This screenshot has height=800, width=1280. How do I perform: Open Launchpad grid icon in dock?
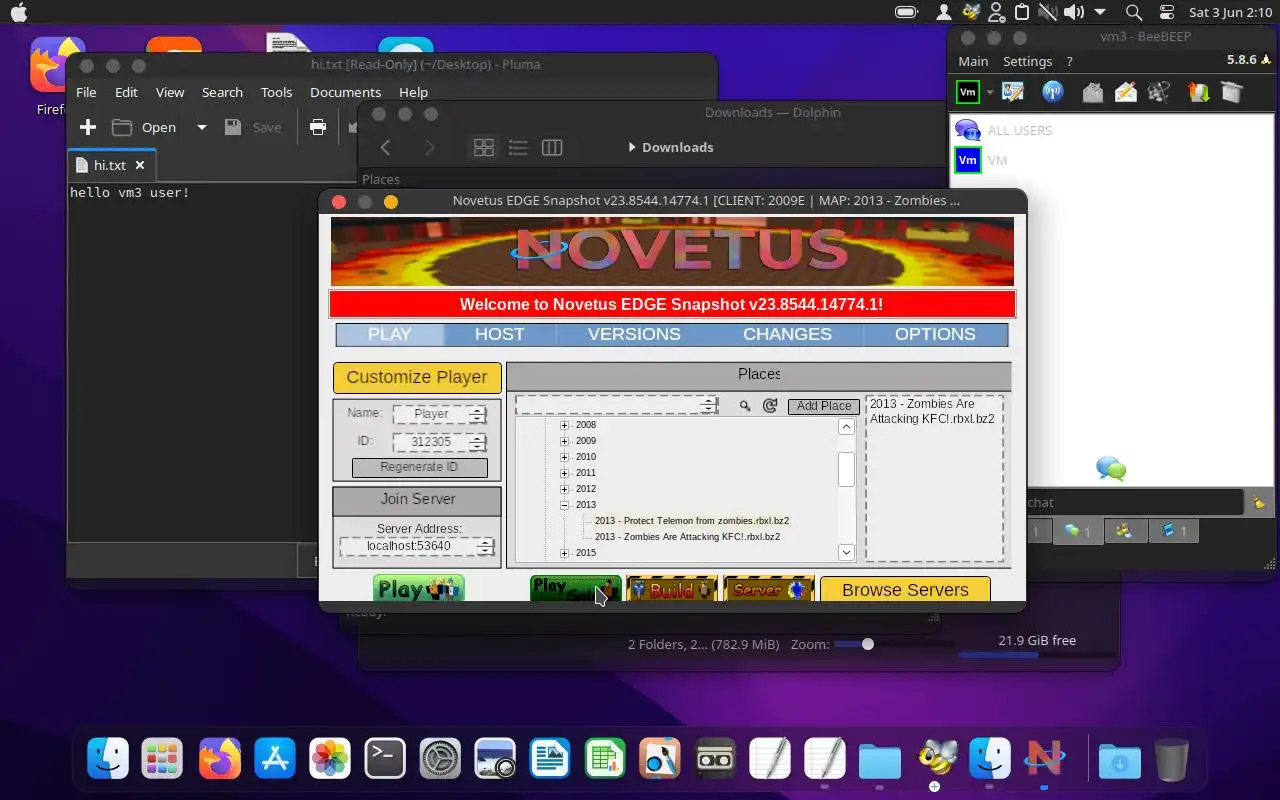(162, 759)
